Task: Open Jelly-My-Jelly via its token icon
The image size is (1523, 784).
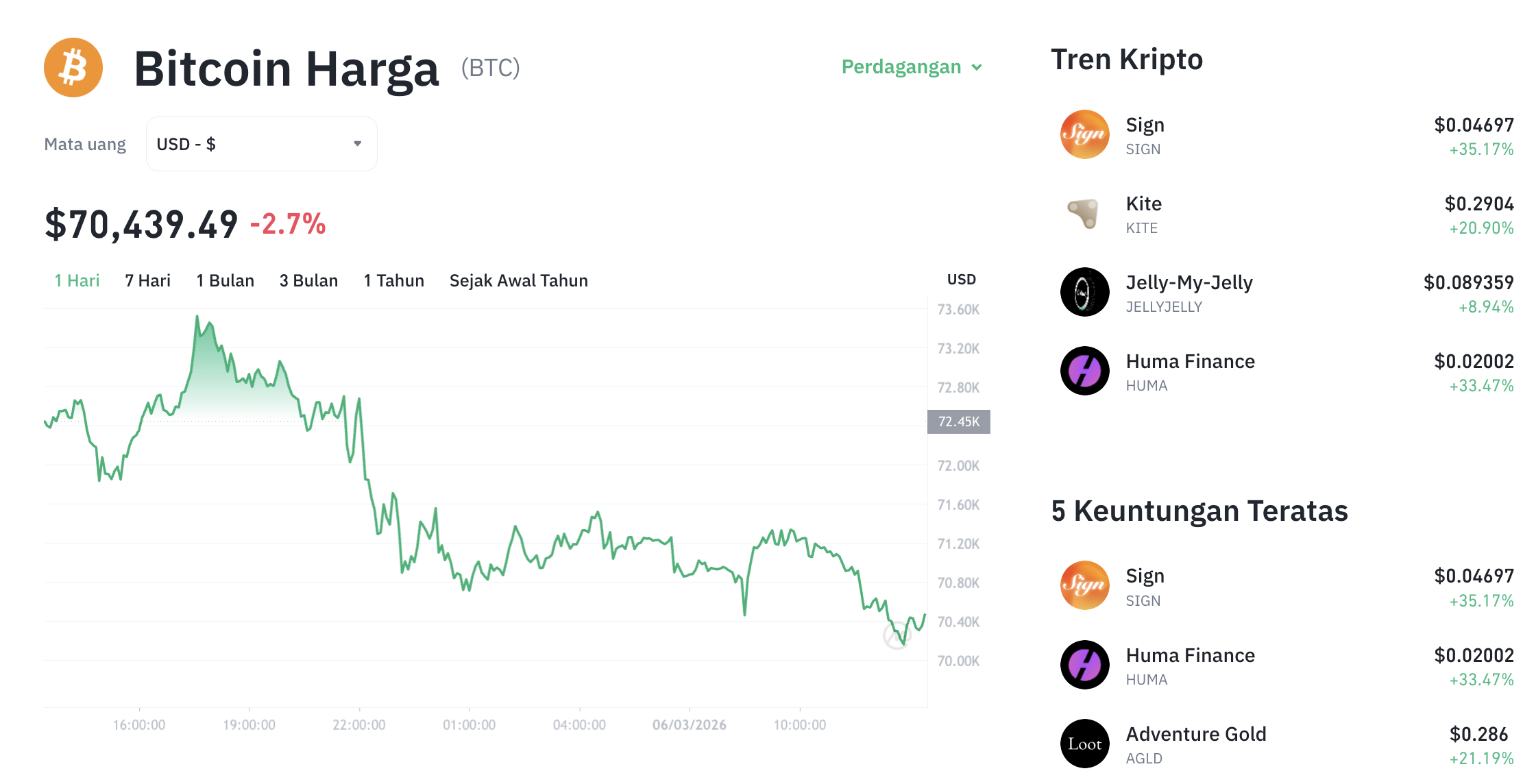Action: pyautogui.click(x=1084, y=291)
